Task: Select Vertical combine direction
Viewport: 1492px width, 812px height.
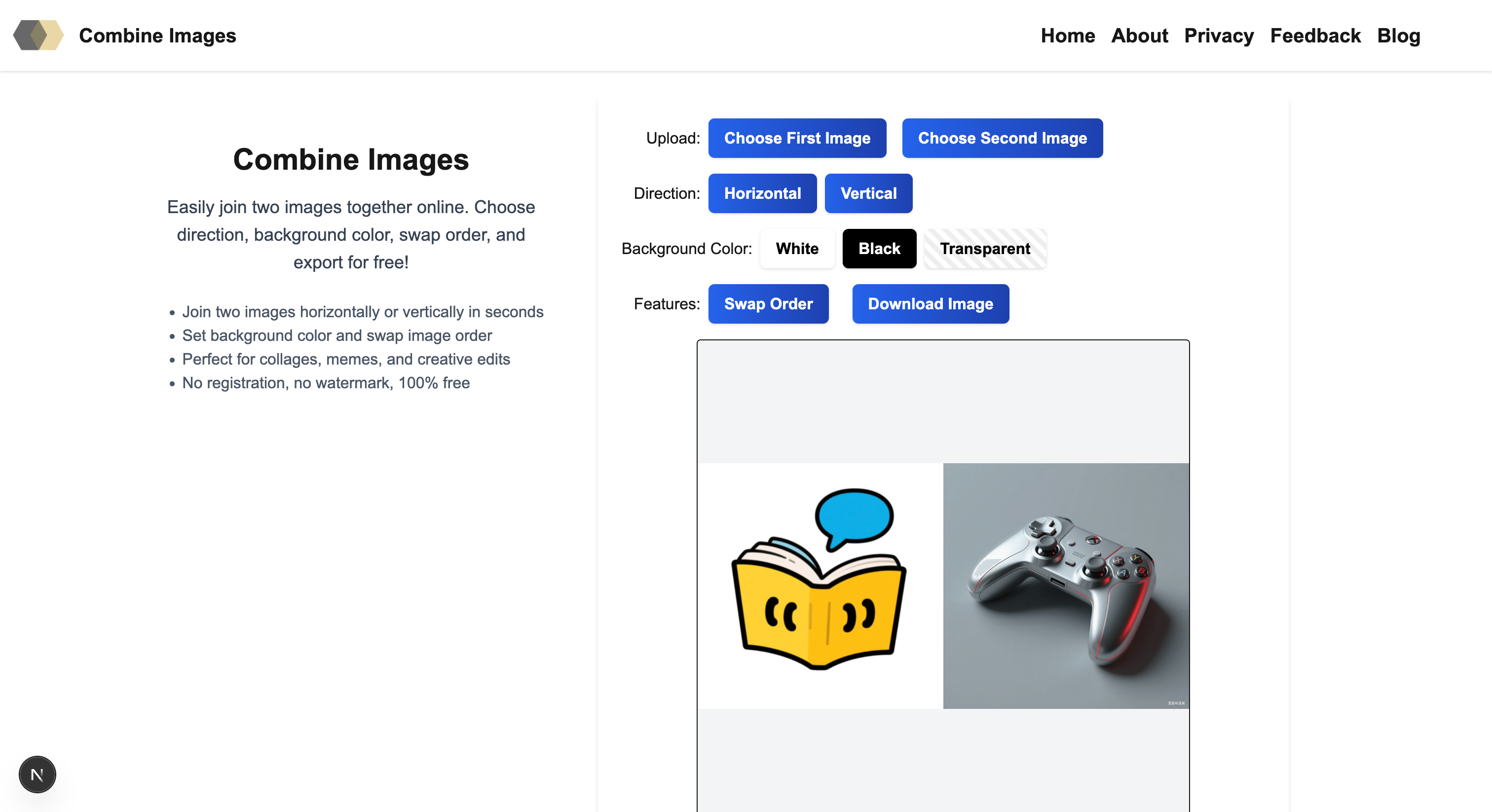Action: click(x=868, y=193)
